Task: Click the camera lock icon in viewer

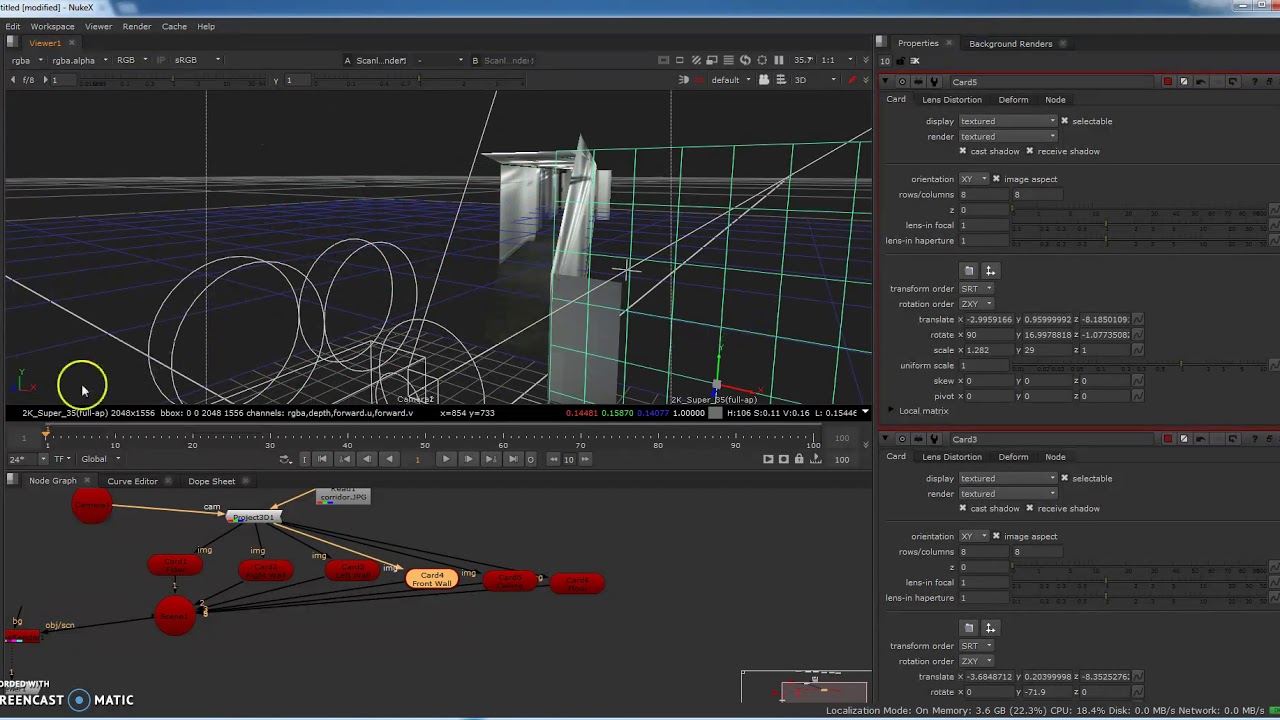Action: (764, 80)
